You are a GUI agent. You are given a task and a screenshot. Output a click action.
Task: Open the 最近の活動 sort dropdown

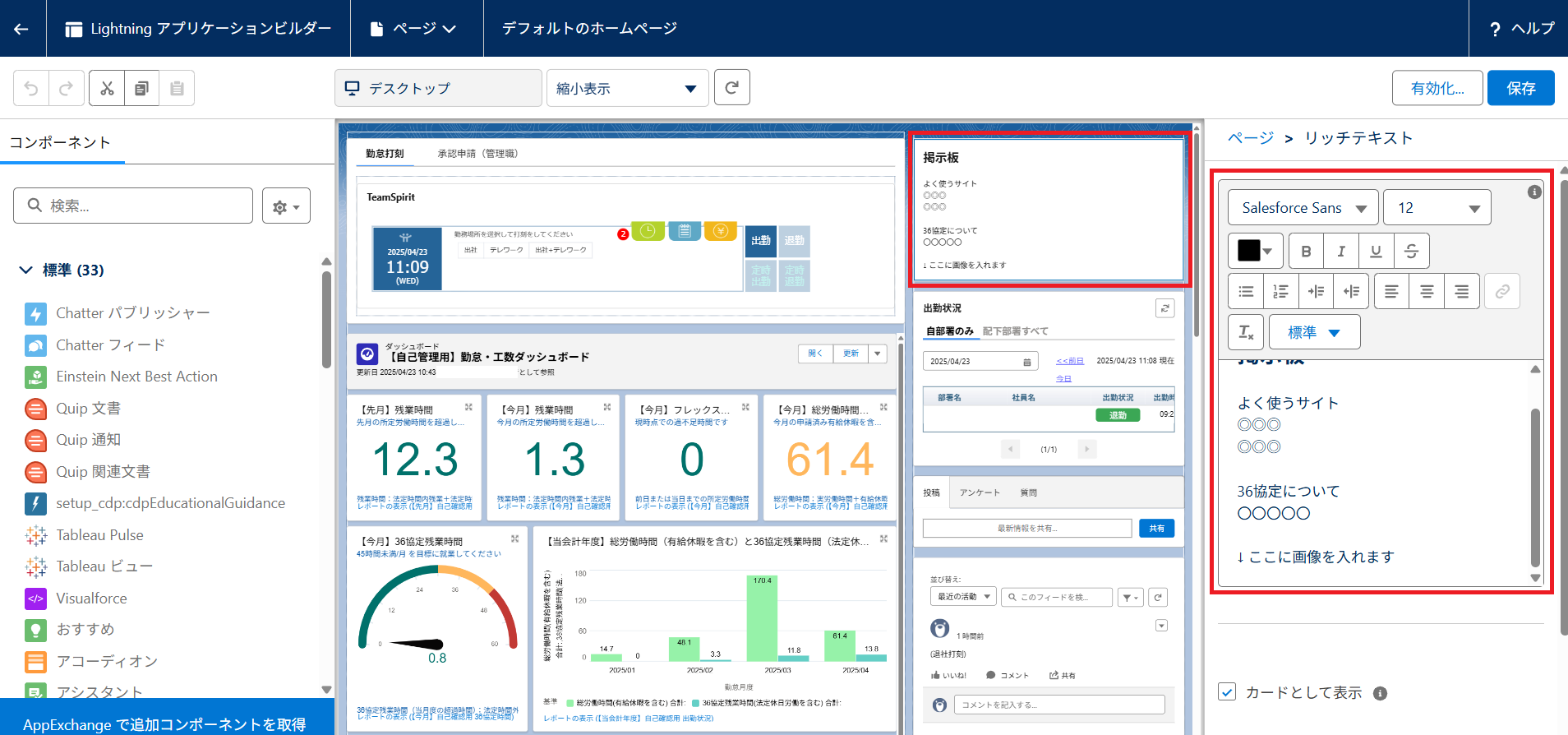(x=963, y=597)
